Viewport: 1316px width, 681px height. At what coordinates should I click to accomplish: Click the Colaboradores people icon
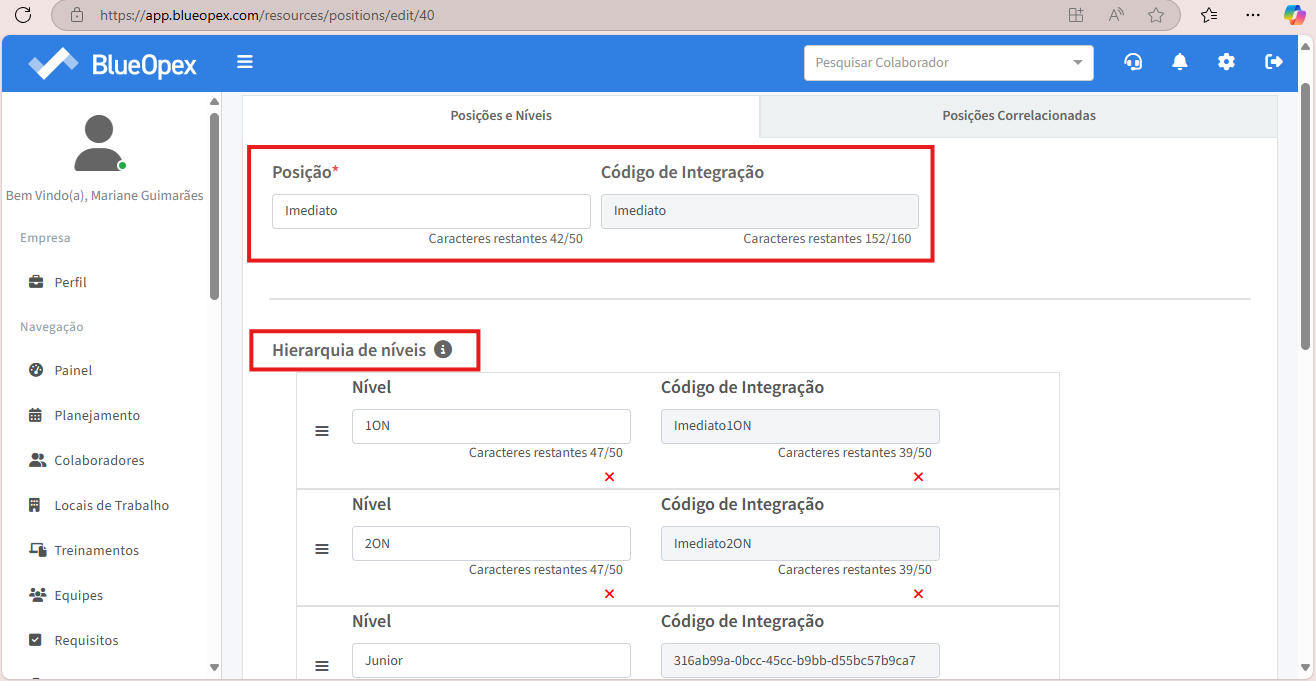click(x=37, y=460)
